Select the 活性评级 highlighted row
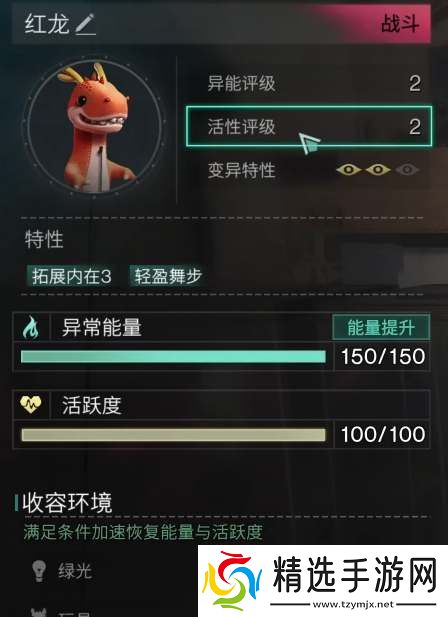The image size is (448, 617). (309, 126)
